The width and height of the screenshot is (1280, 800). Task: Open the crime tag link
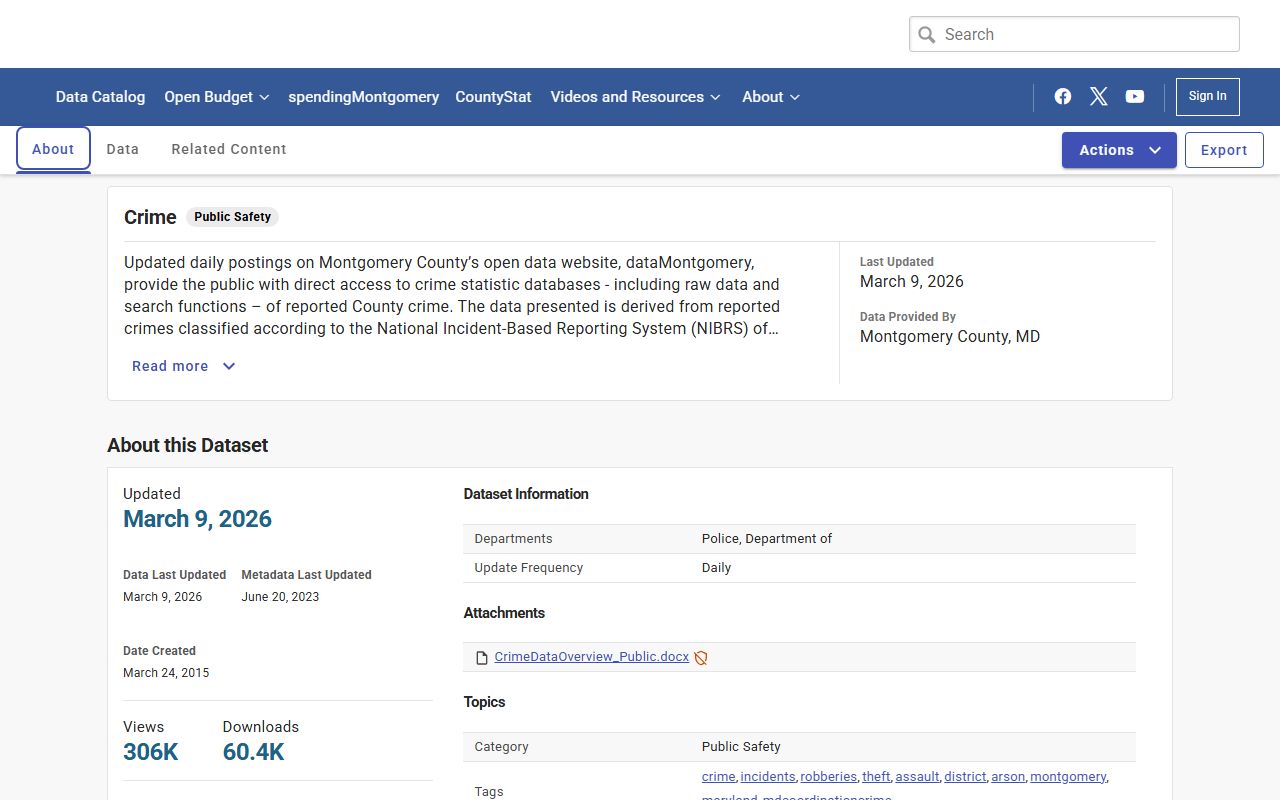pos(718,777)
